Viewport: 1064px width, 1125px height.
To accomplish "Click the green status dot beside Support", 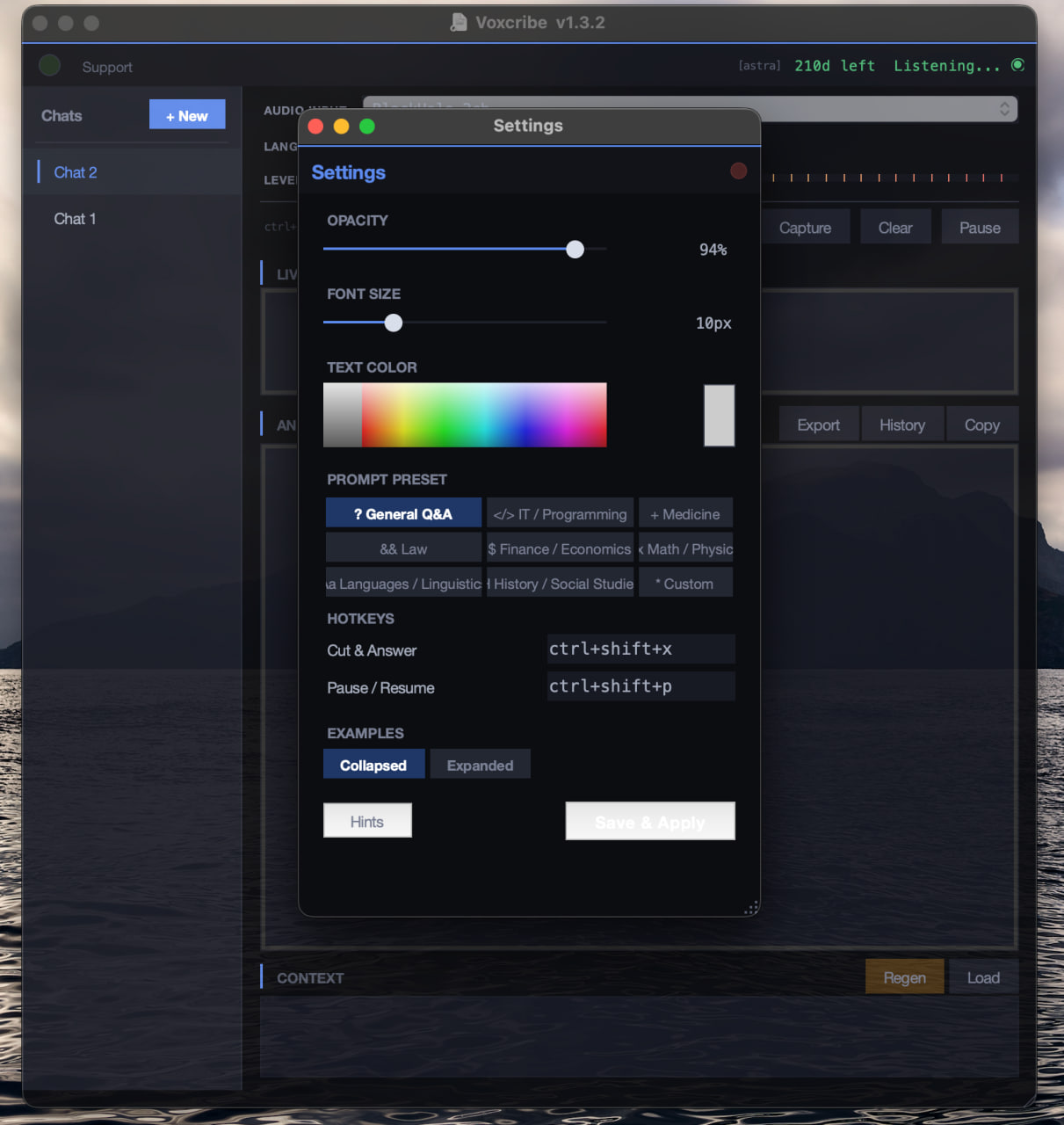I will pyautogui.click(x=50, y=65).
